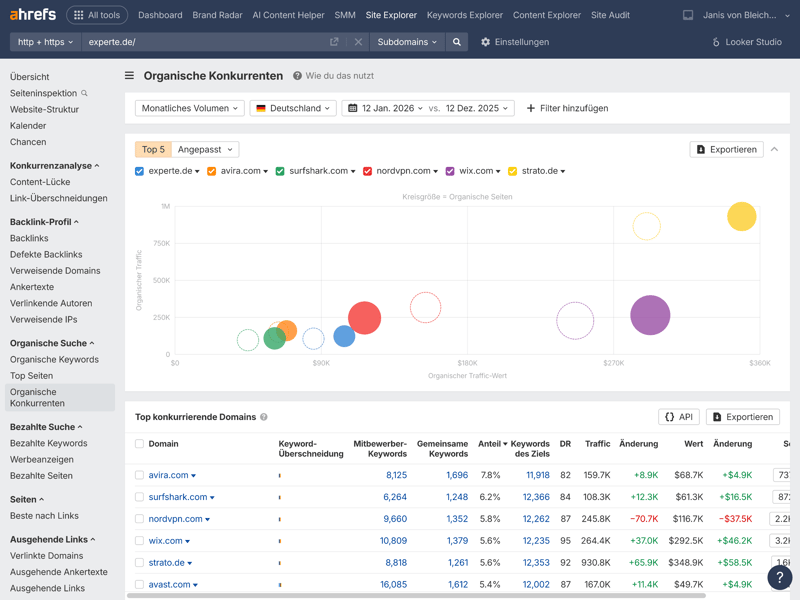Viewport: 800px width, 600px height.
Task: Switch to the Angepasst tab
Action: [205, 149]
